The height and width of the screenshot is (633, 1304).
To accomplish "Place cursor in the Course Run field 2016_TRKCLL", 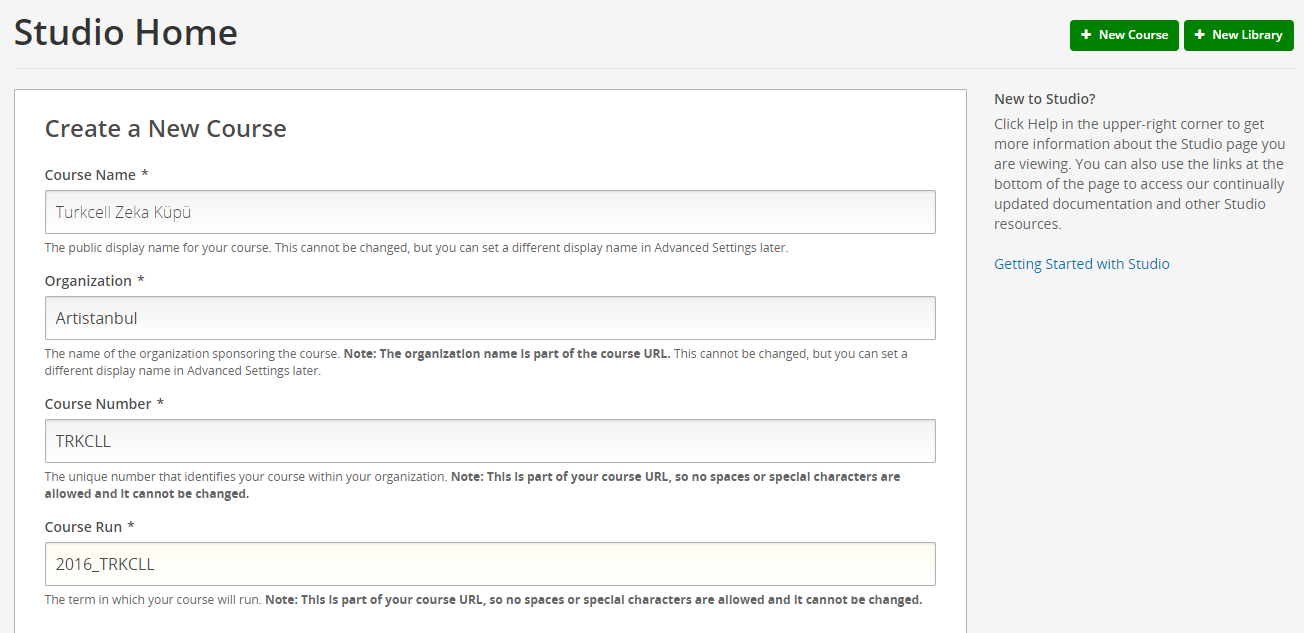I will (x=490, y=564).
